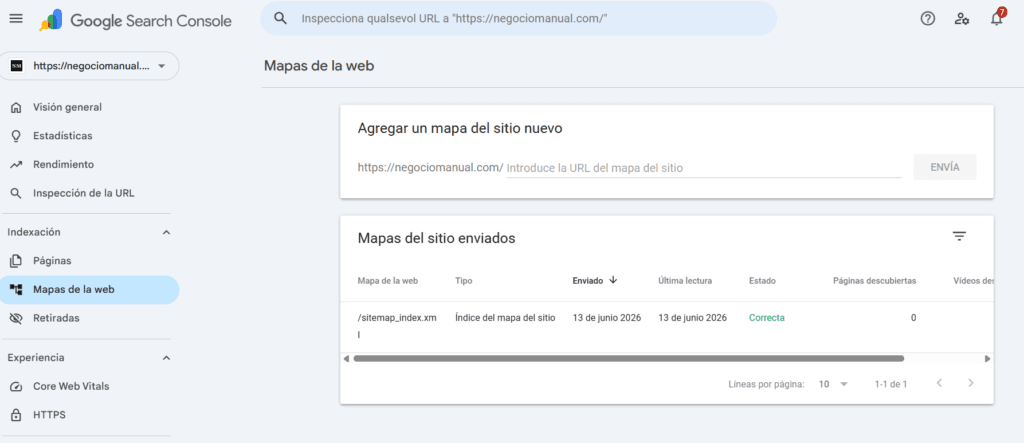
Task: Focus the URL inspection search box
Action: (519, 19)
